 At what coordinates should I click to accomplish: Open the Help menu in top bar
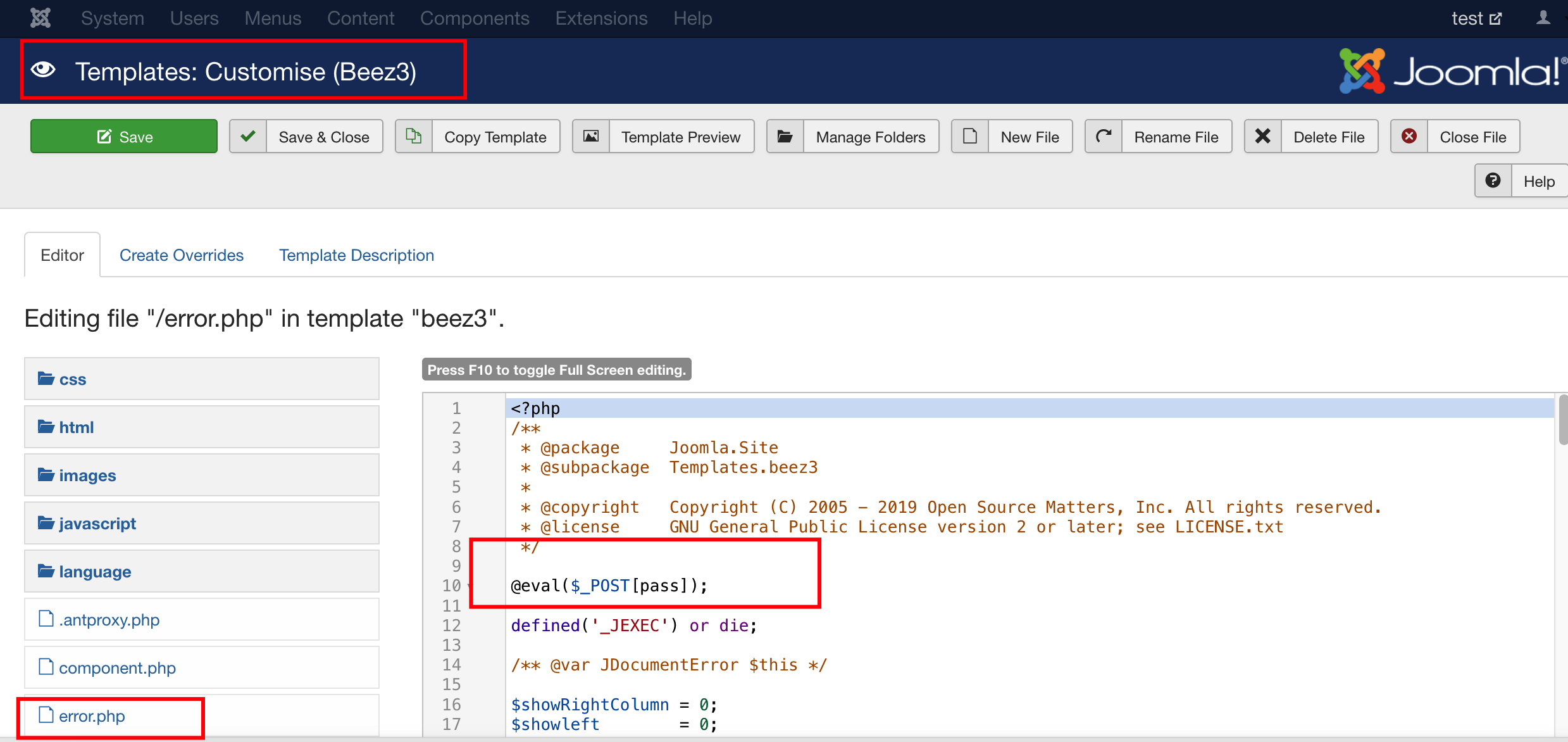tap(692, 18)
